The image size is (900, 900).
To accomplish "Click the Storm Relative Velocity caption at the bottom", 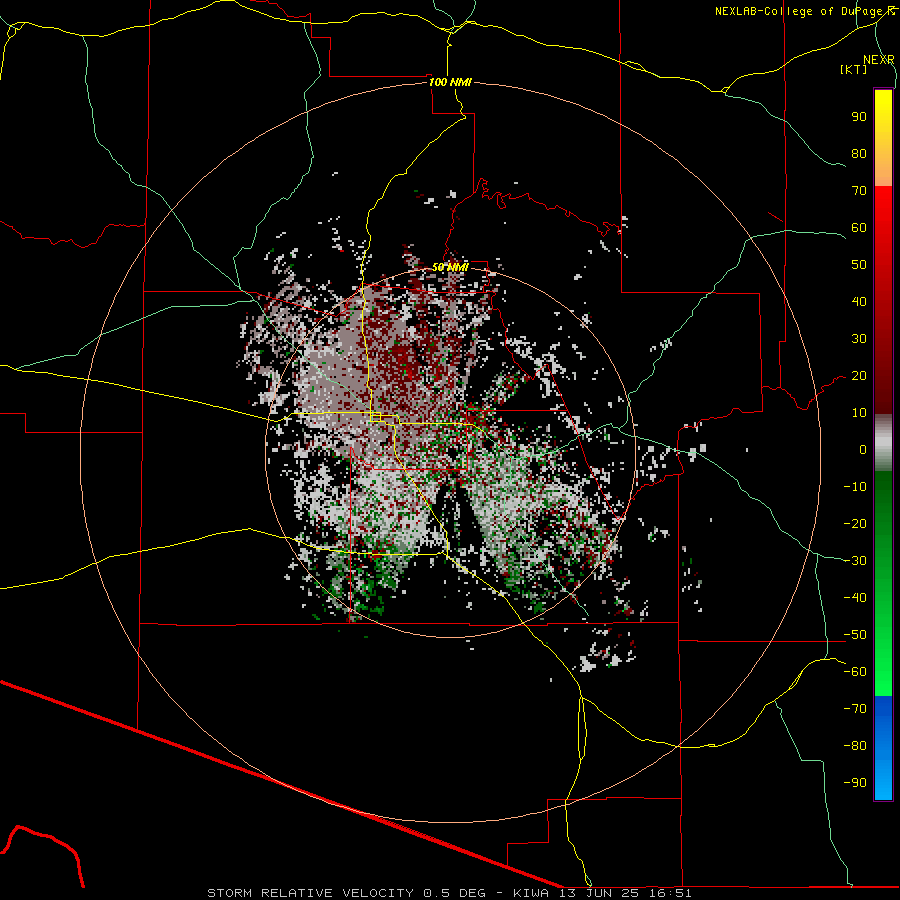I will (x=449, y=893).
